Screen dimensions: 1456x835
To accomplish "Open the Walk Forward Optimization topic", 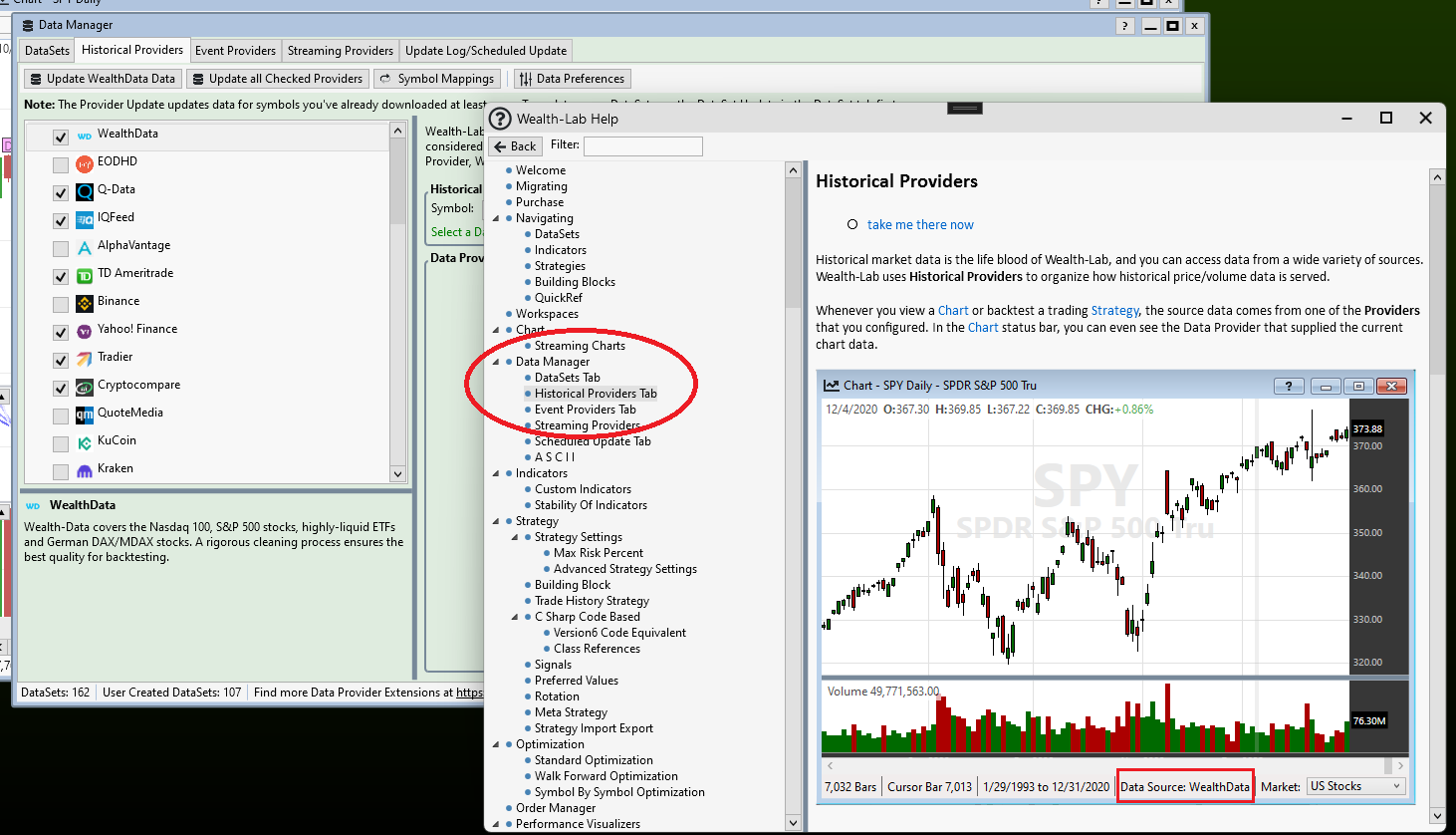I will point(607,776).
